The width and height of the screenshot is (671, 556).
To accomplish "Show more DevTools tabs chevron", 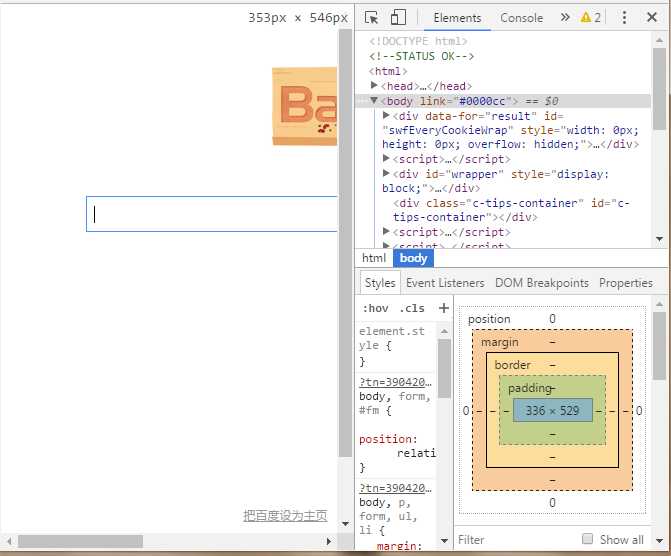I will point(565,17).
